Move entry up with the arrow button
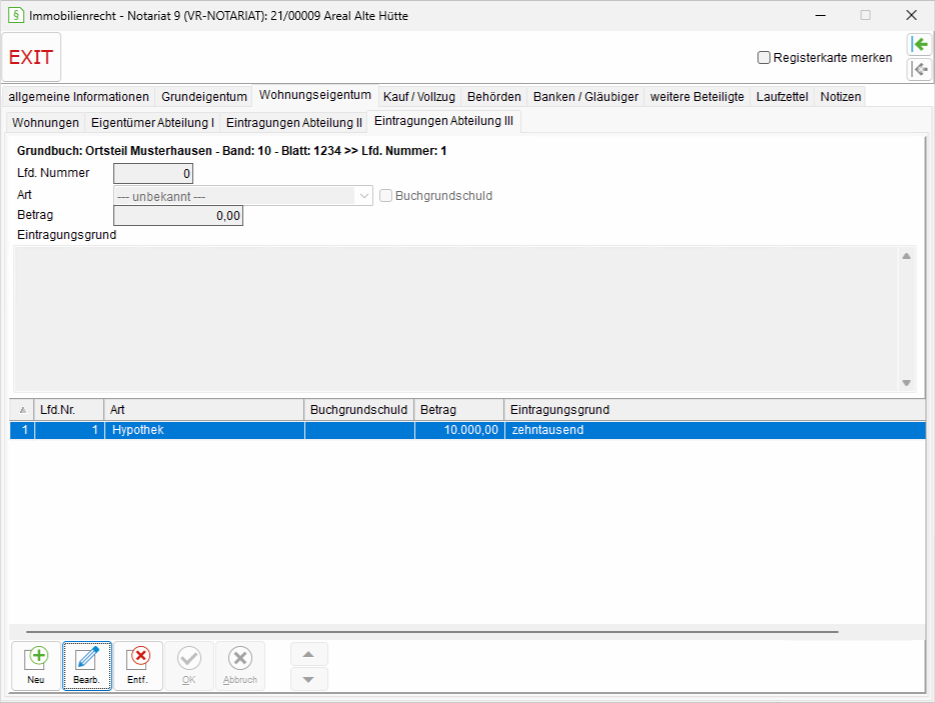The height and width of the screenshot is (703, 935). coord(309,654)
